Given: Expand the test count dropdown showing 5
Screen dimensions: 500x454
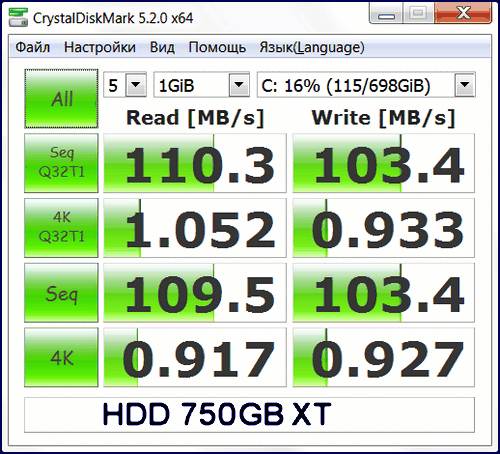Looking at the screenshot, I should (x=136, y=85).
